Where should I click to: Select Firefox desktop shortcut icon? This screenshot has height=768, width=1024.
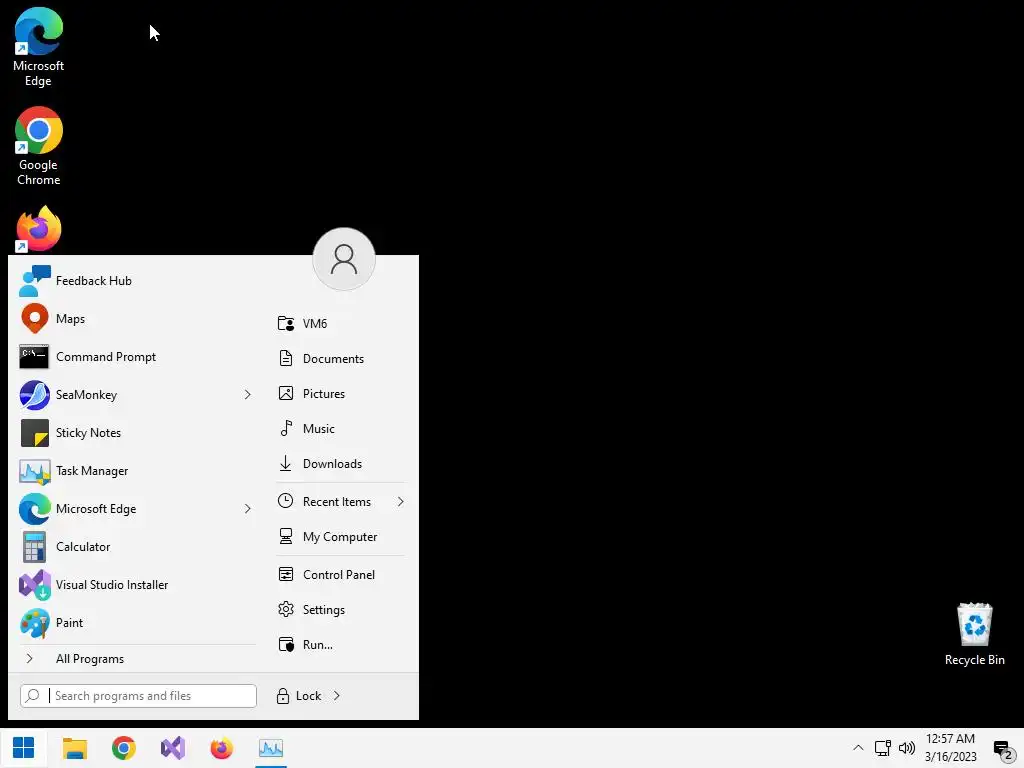pyautogui.click(x=39, y=229)
